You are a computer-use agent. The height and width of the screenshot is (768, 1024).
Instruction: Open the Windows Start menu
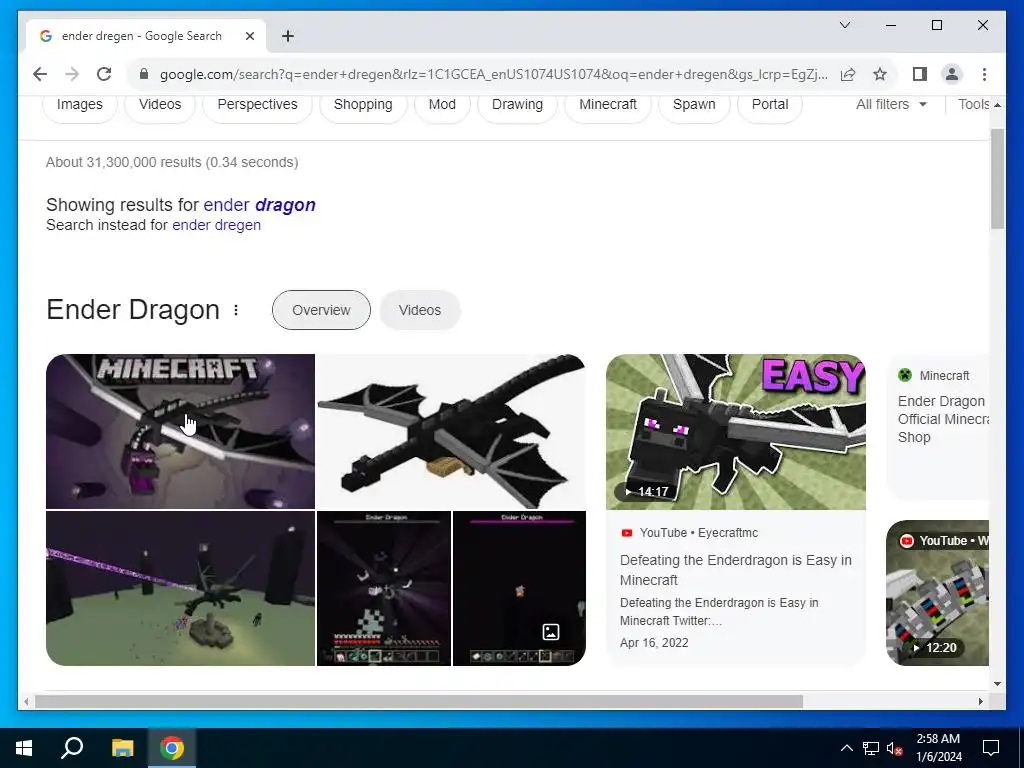click(24, 748)
